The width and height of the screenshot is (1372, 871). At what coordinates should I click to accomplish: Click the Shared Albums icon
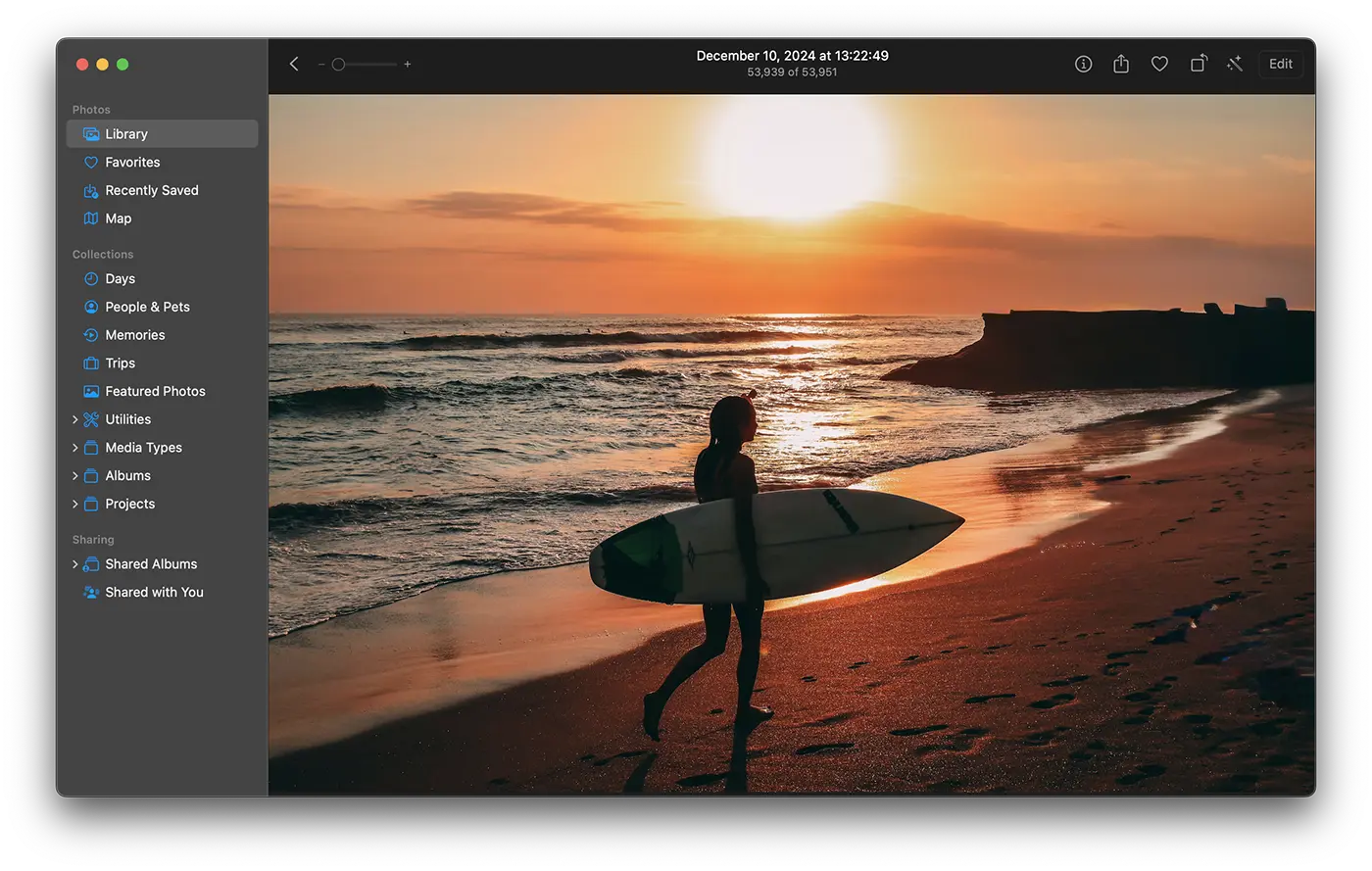(91, 564)
